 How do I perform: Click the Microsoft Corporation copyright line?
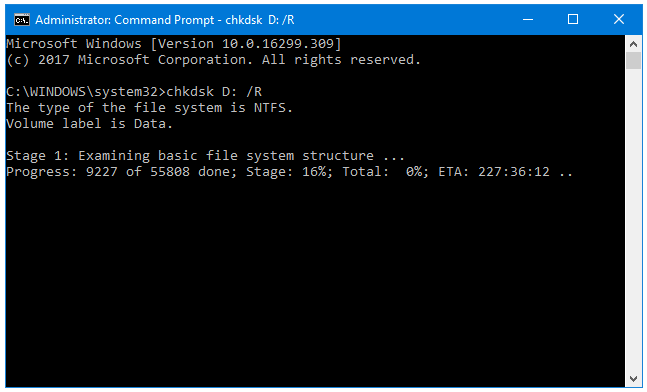click(x=213, y=60)
